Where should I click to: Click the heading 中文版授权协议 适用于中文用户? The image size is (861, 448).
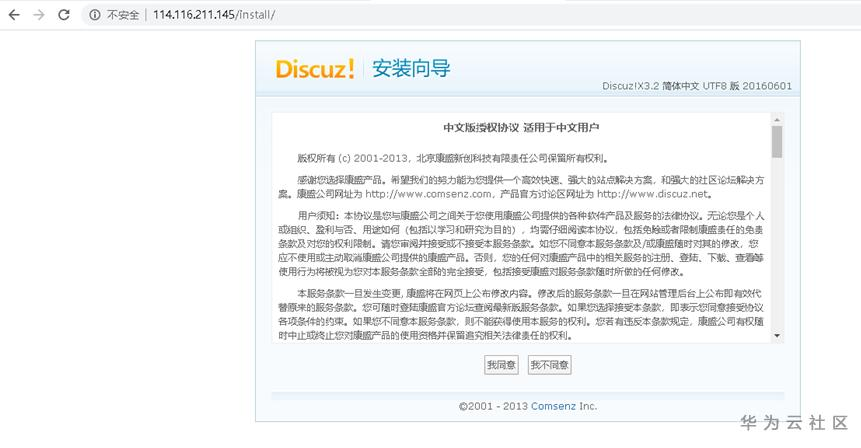[521, 127]
